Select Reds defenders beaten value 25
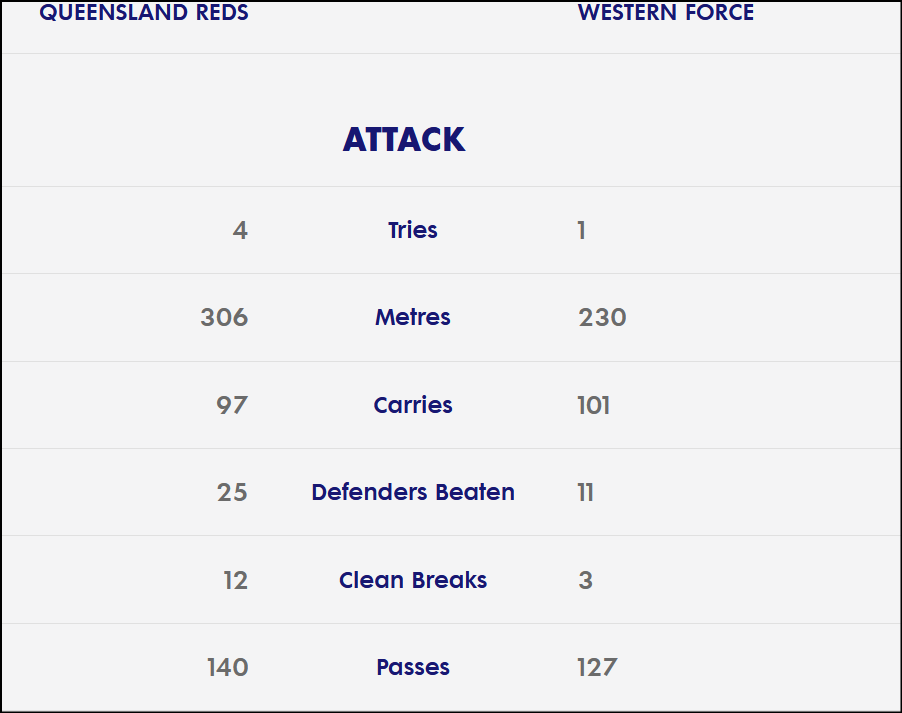 (232, 492)
